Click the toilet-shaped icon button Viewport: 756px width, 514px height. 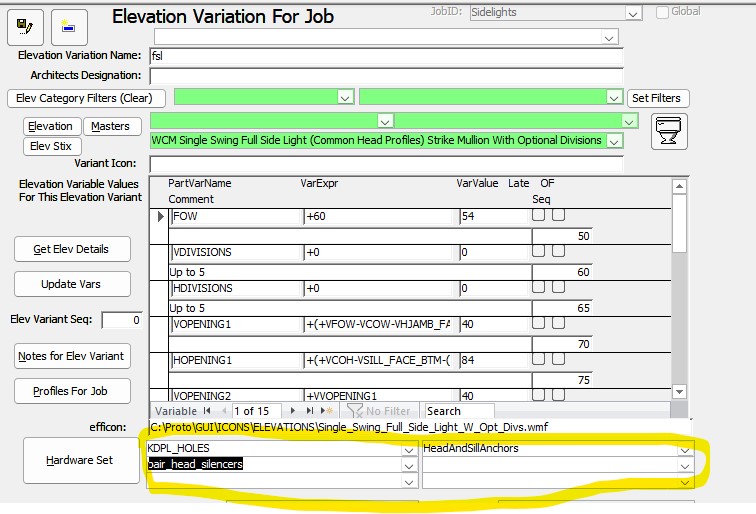(668, 132)
